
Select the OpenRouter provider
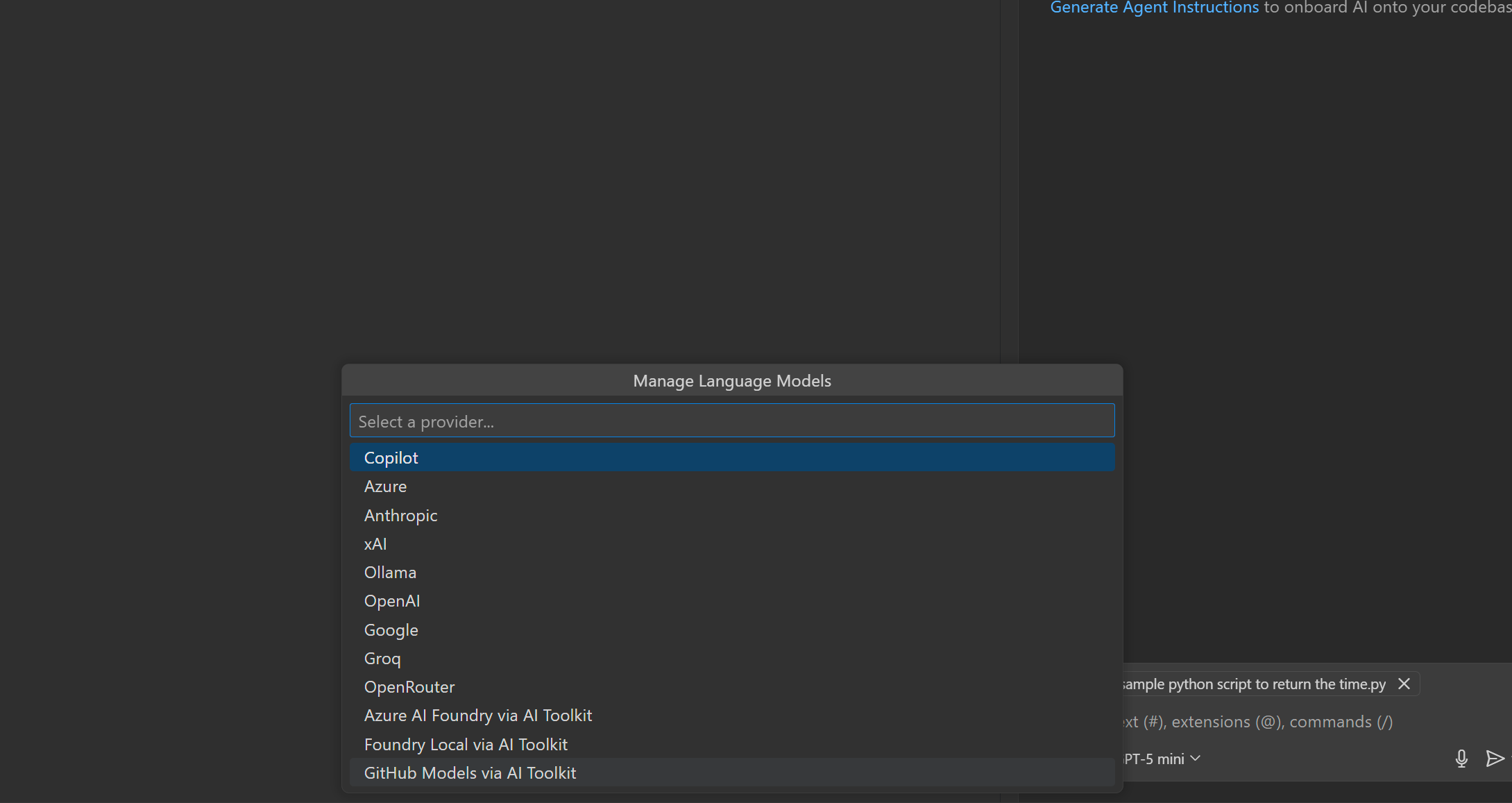tap(409, 687)
